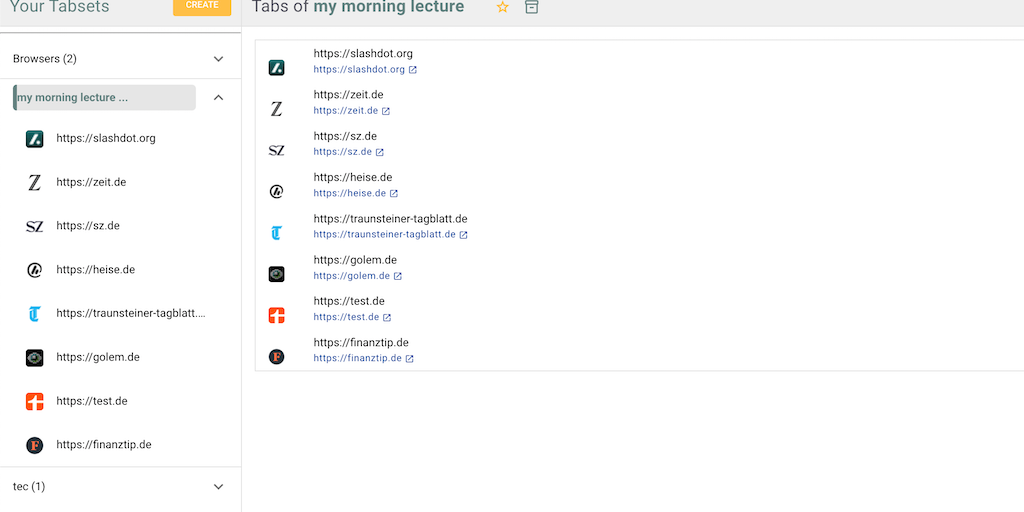Click the external-link icon after zeit.de link
Screen dimensions: 1024x512
click(x=386, y=111)
